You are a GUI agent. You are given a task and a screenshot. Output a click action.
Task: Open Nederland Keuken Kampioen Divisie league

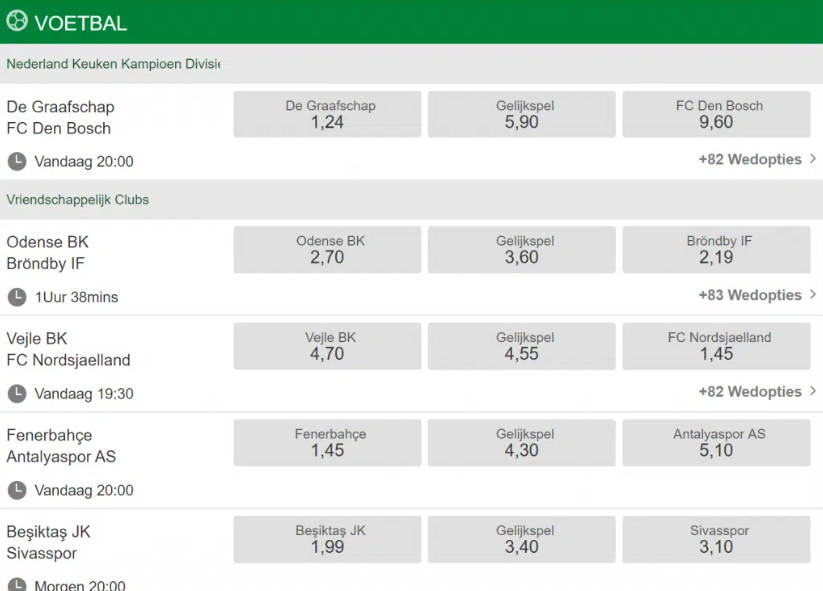click(112, 64)
